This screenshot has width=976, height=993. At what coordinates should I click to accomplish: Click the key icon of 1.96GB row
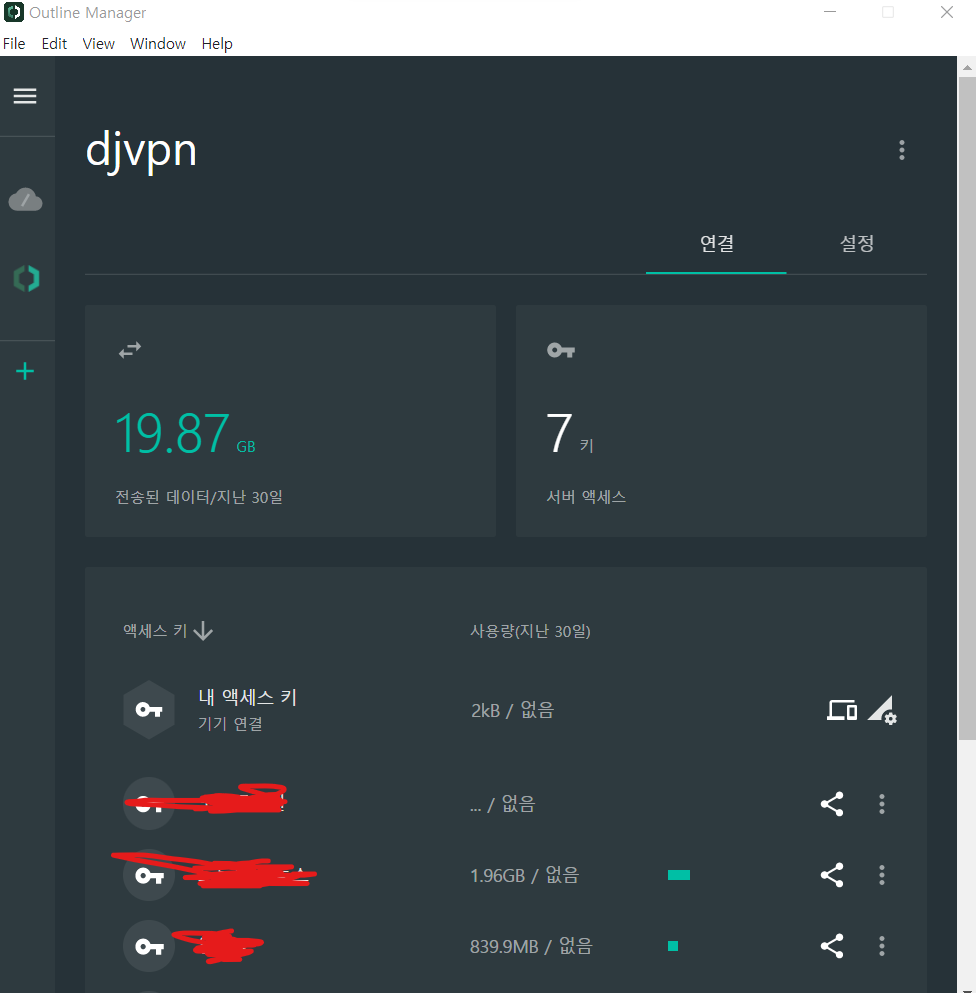[x=149, y=875]
